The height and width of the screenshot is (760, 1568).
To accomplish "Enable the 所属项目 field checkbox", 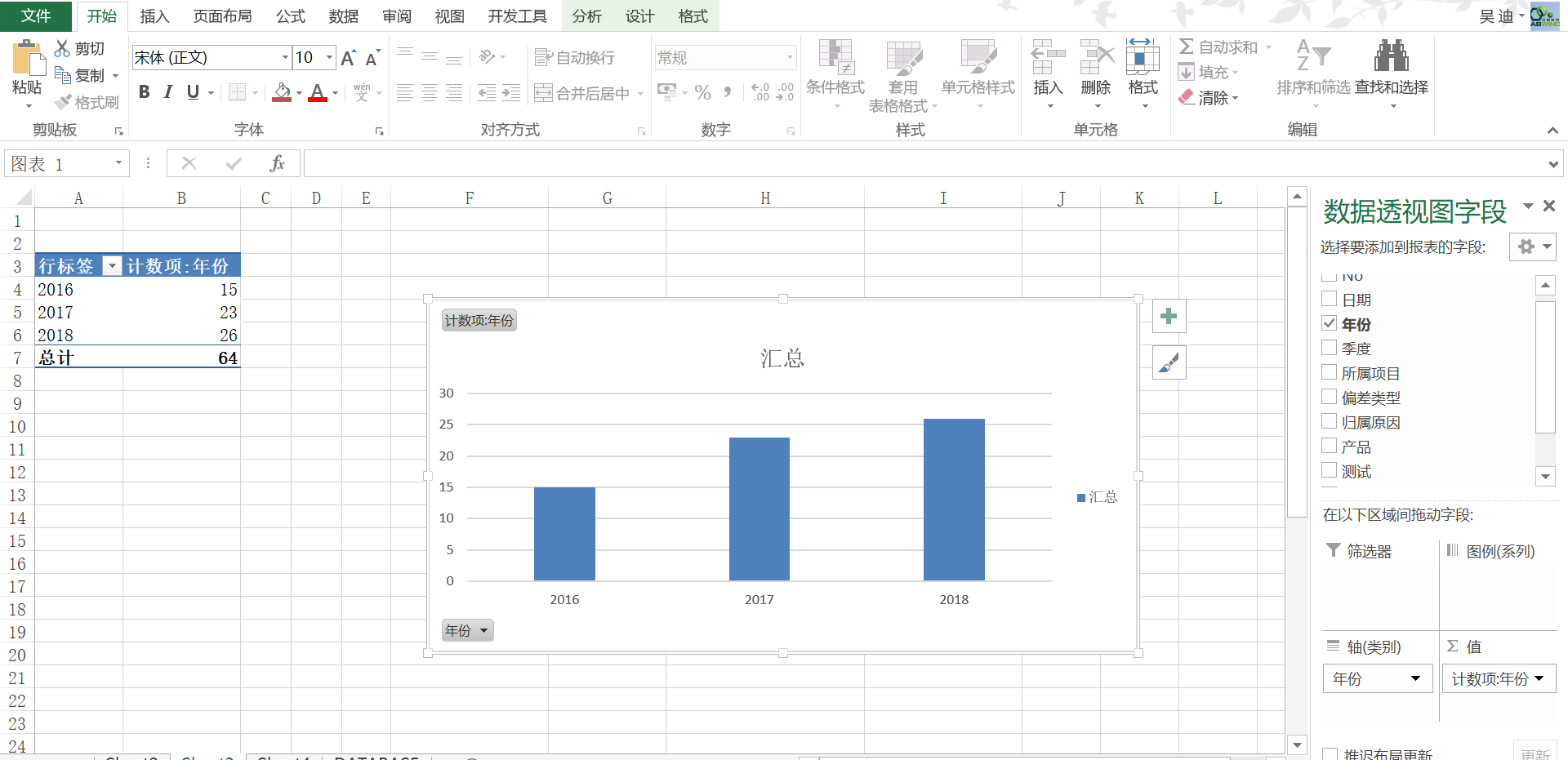I will point(1330,373).
